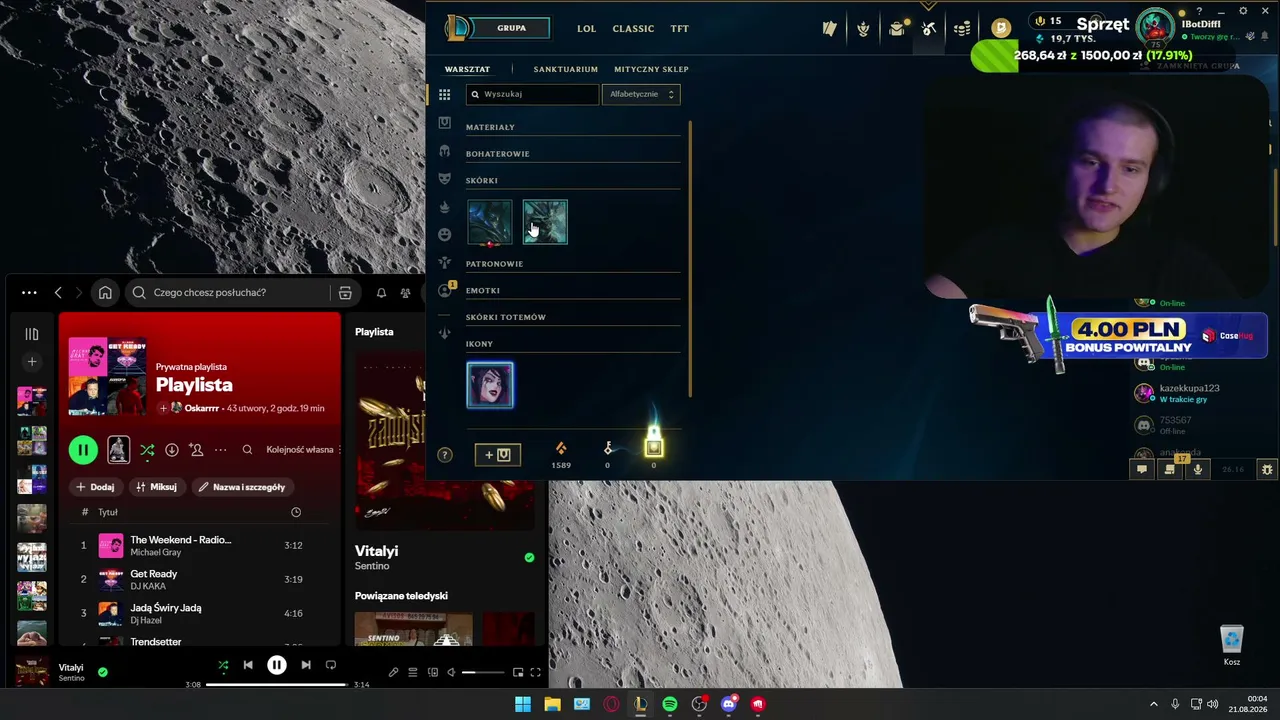Open Spotify friend activity icon
This screenshot has height=720, width=1280.
click(x=405, y=293)
